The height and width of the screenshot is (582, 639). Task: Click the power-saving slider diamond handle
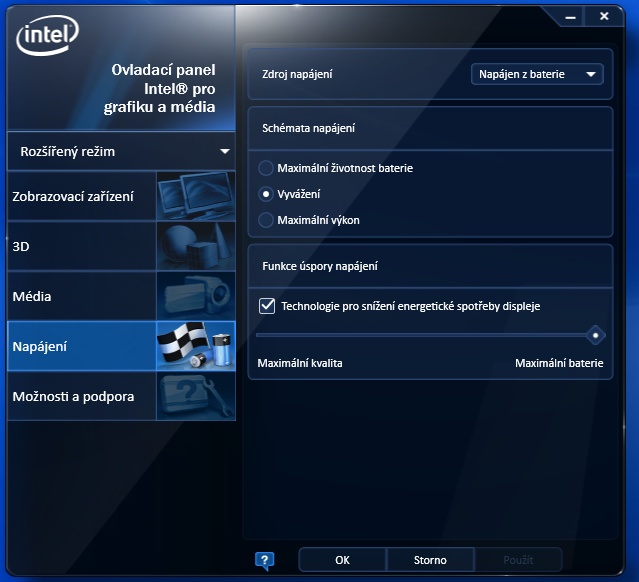point(595,335)
